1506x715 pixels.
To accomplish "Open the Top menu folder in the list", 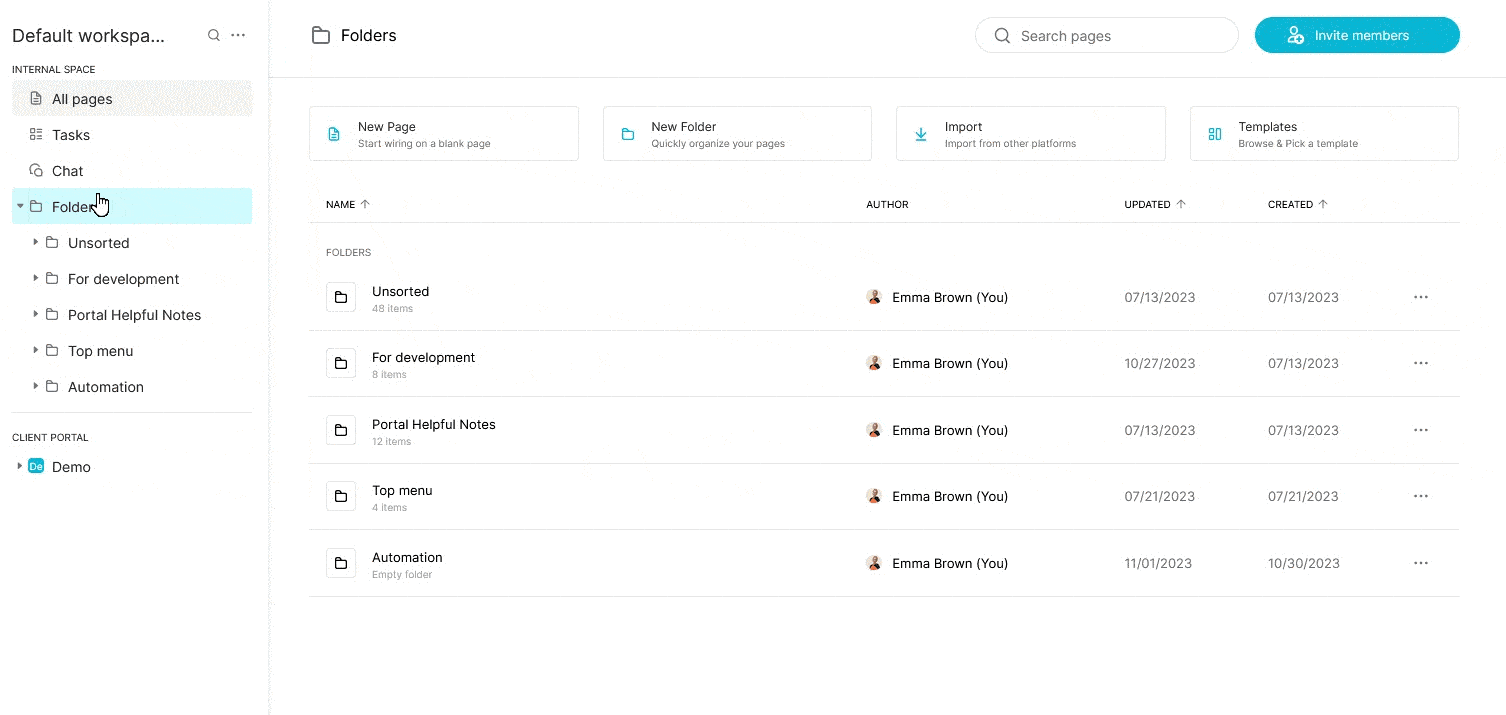I will pos(402,490).
